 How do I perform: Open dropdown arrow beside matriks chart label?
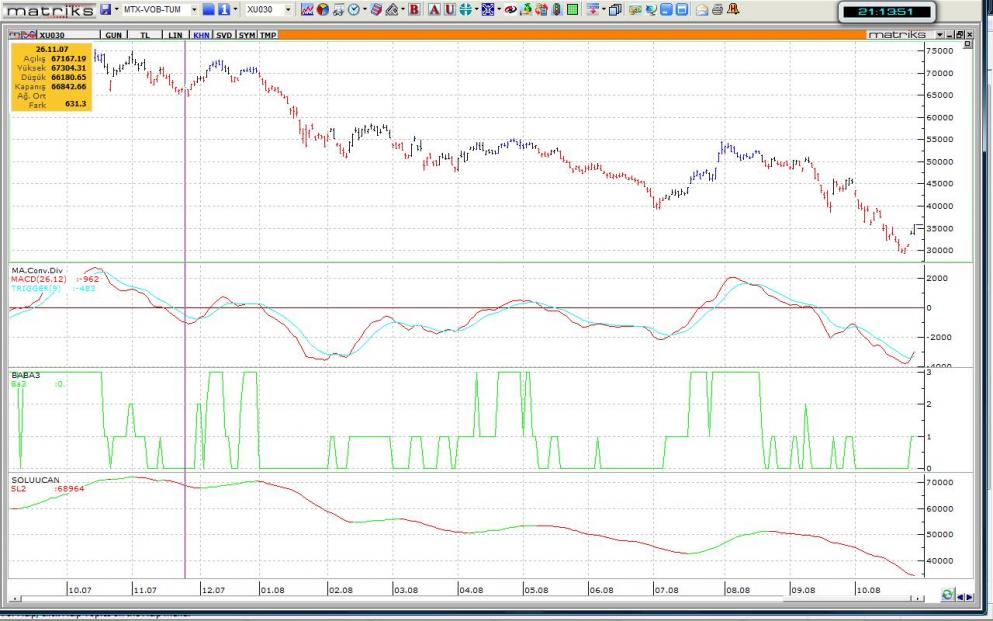[939, 35]
